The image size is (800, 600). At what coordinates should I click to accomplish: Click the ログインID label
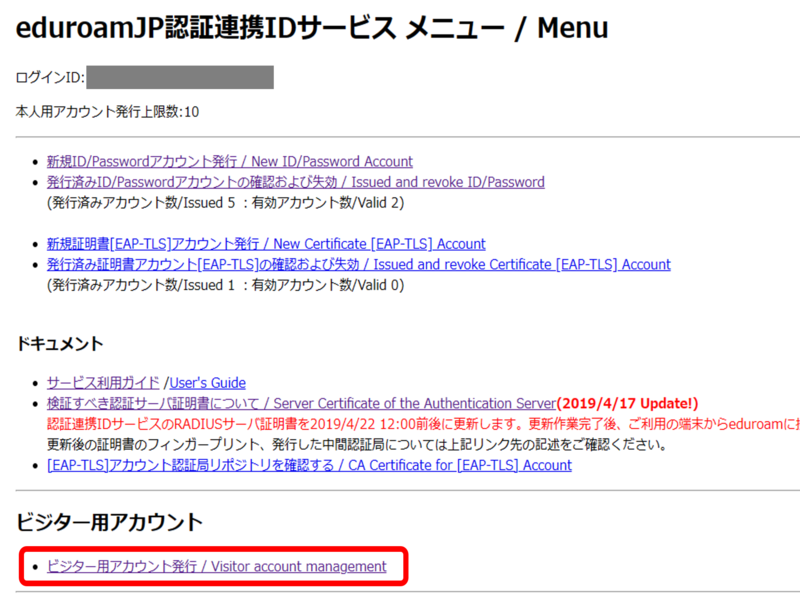pos(50,78)
